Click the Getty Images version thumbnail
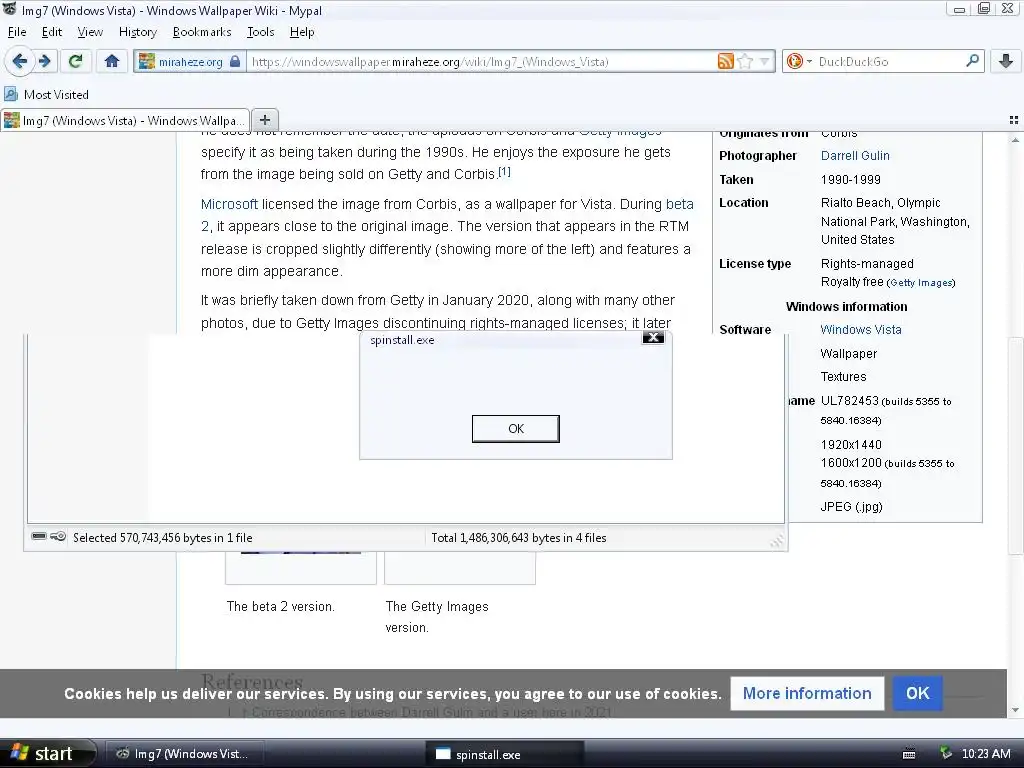 [x=460, y=567]
